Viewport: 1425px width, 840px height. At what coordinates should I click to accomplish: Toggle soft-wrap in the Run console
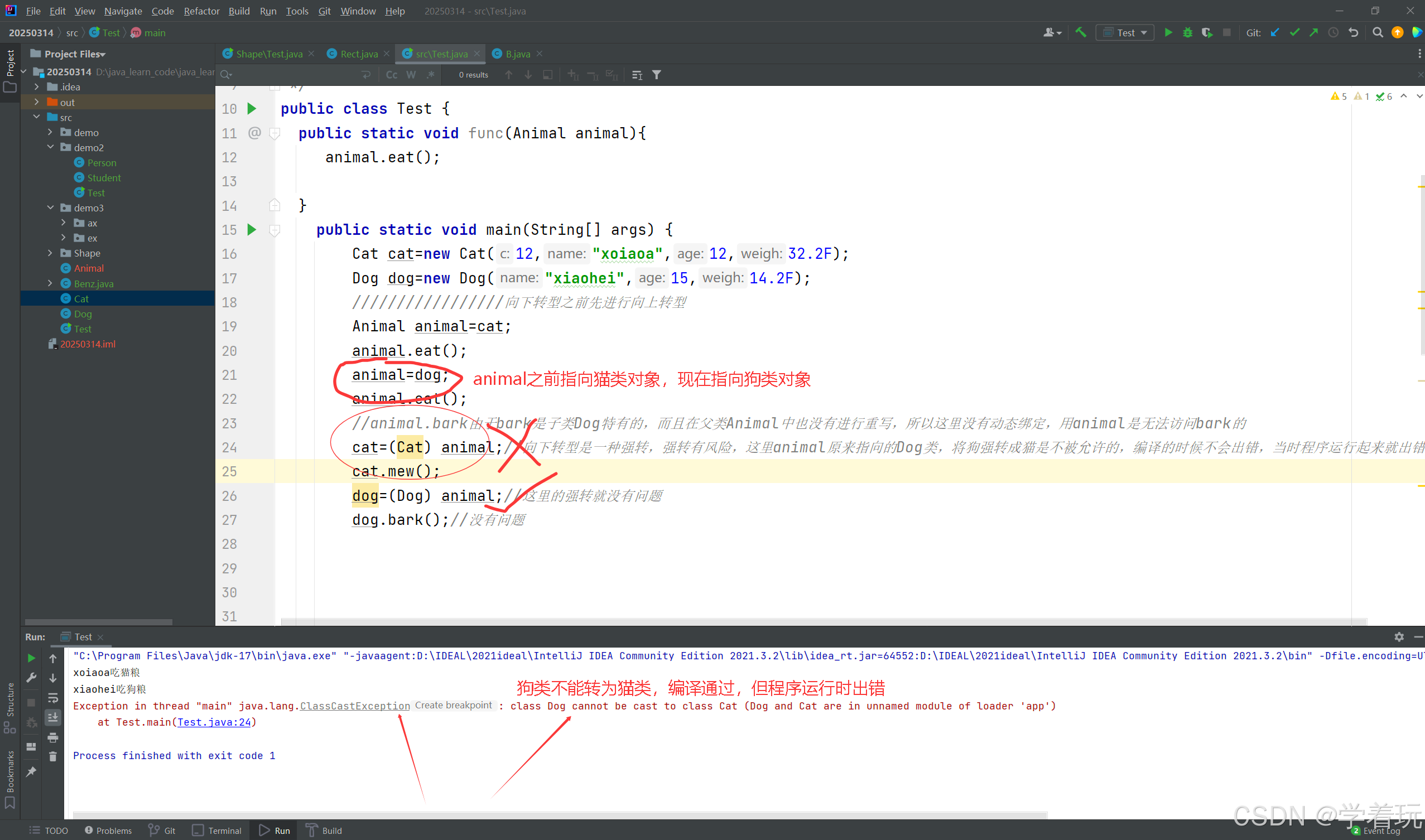[x=52, y=697]
